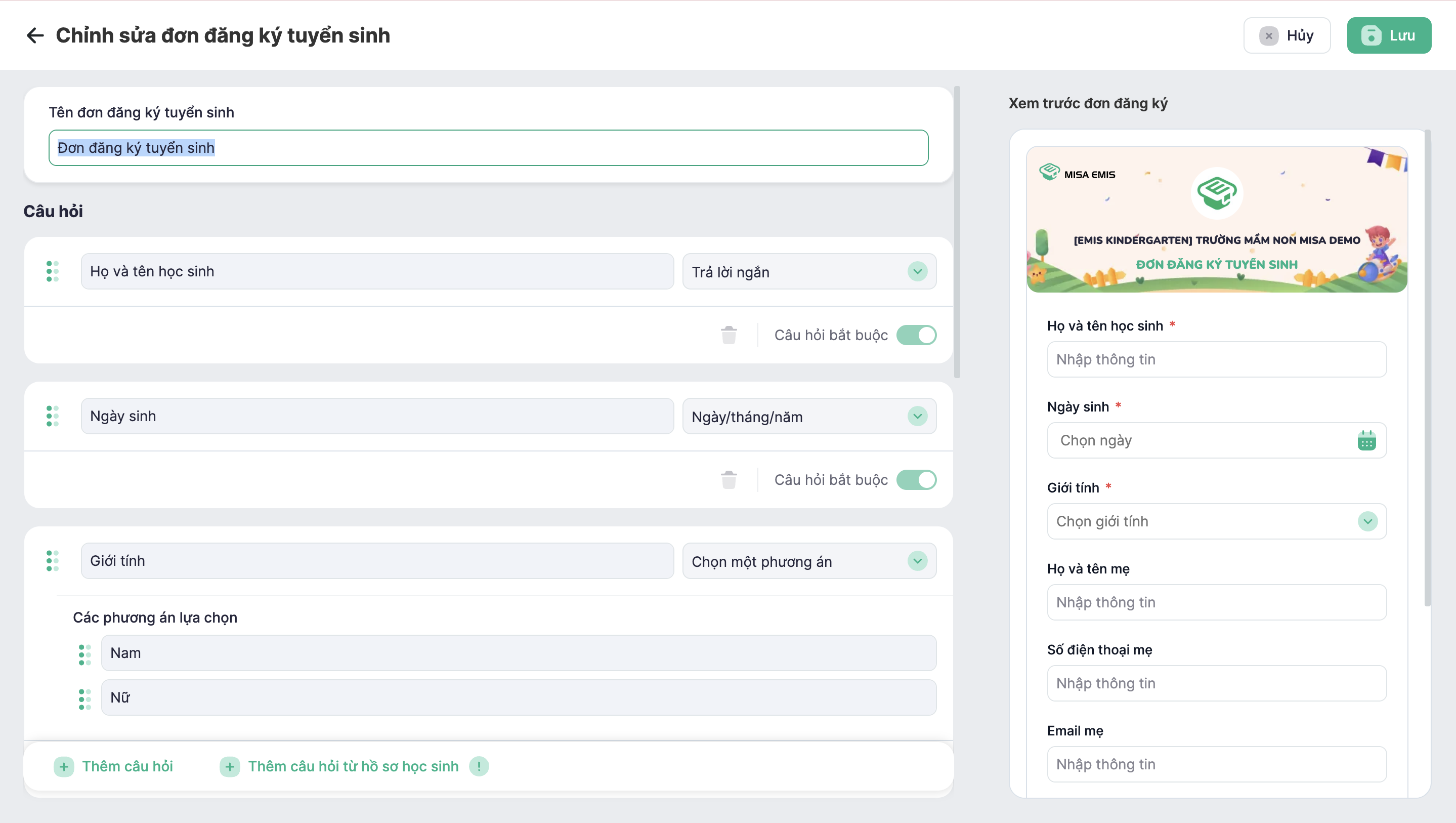Open Chọn một phương án dropdown

(x=809, y=561)
